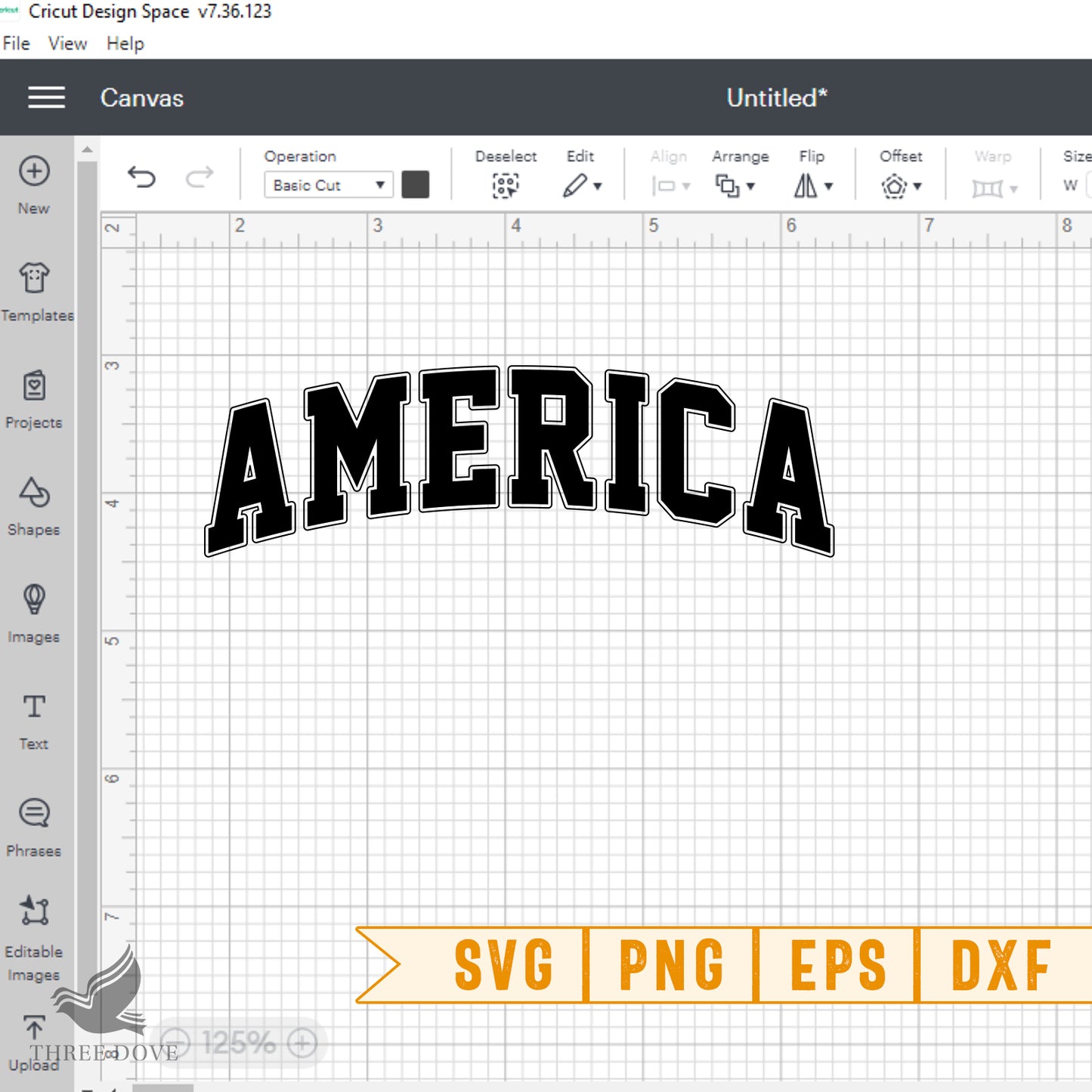This screenshot has width=1092, height=1092.
Task: Undo the last action
Action: 141,178
